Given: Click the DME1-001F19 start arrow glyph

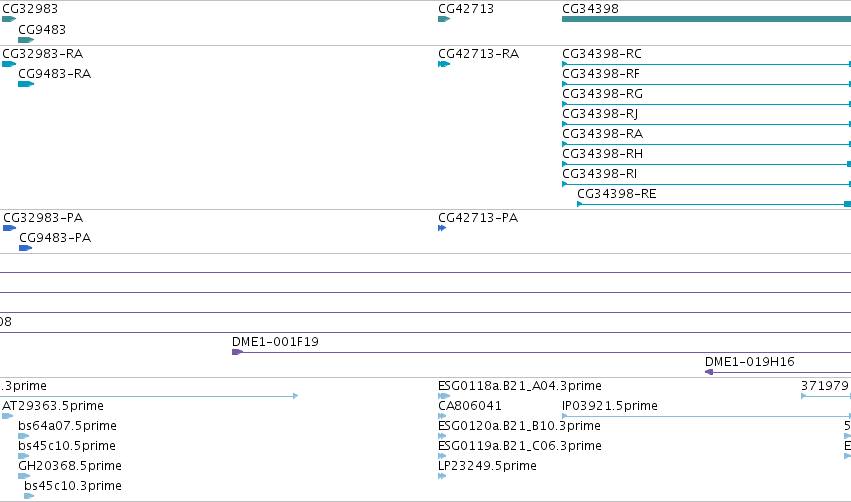Looking at the screenshot, I should click(237, 352).
